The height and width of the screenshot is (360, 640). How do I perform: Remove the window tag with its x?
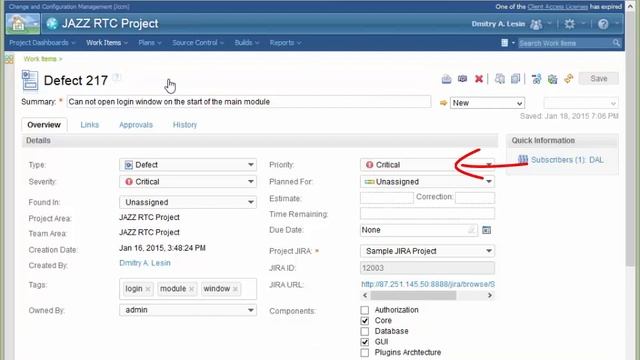click(235, 289)
